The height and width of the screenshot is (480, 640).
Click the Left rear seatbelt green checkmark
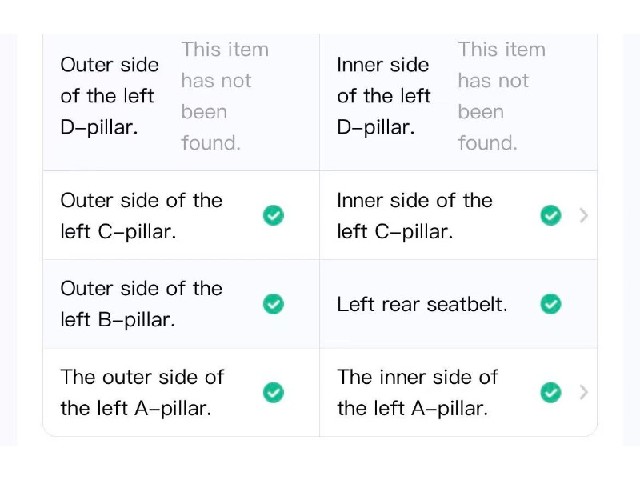[x=551, y=304]
